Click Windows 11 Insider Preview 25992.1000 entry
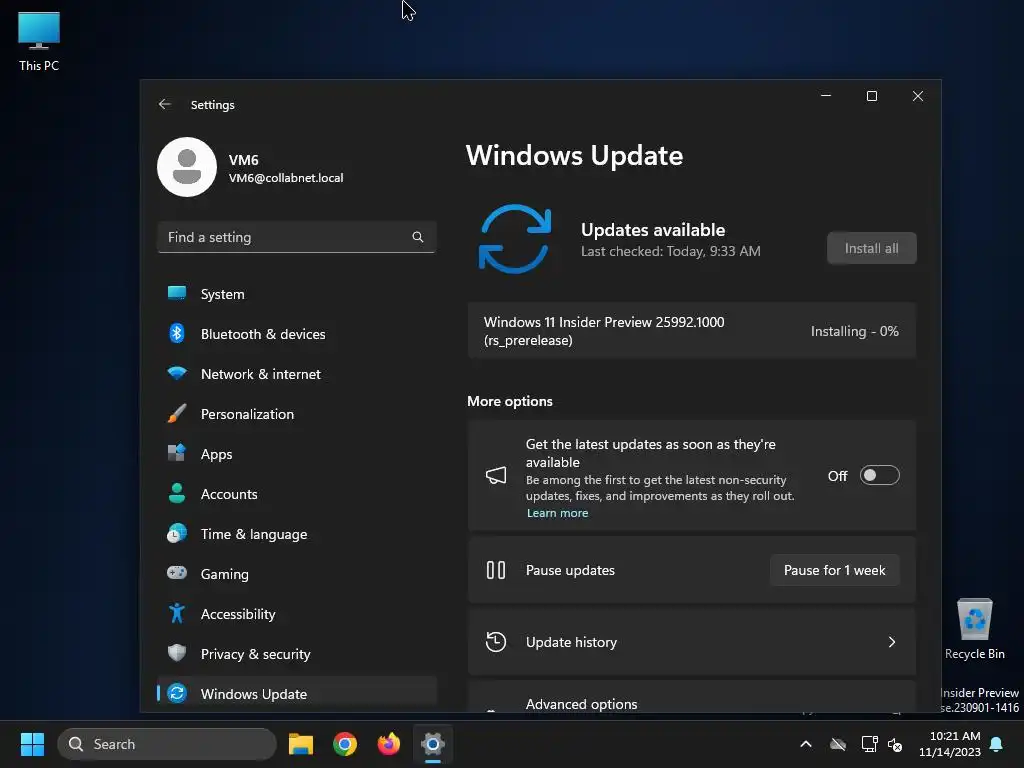The image size is (1024, 768). coord(692,330)
